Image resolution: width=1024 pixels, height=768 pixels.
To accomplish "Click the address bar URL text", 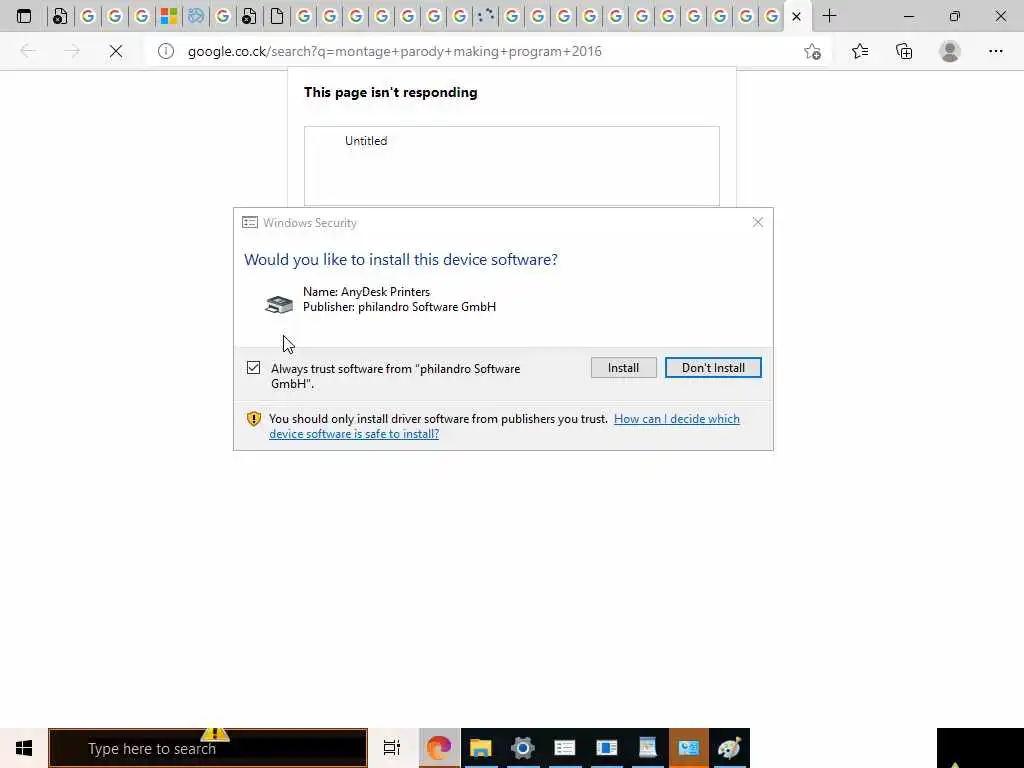I will tap(394, 52).
